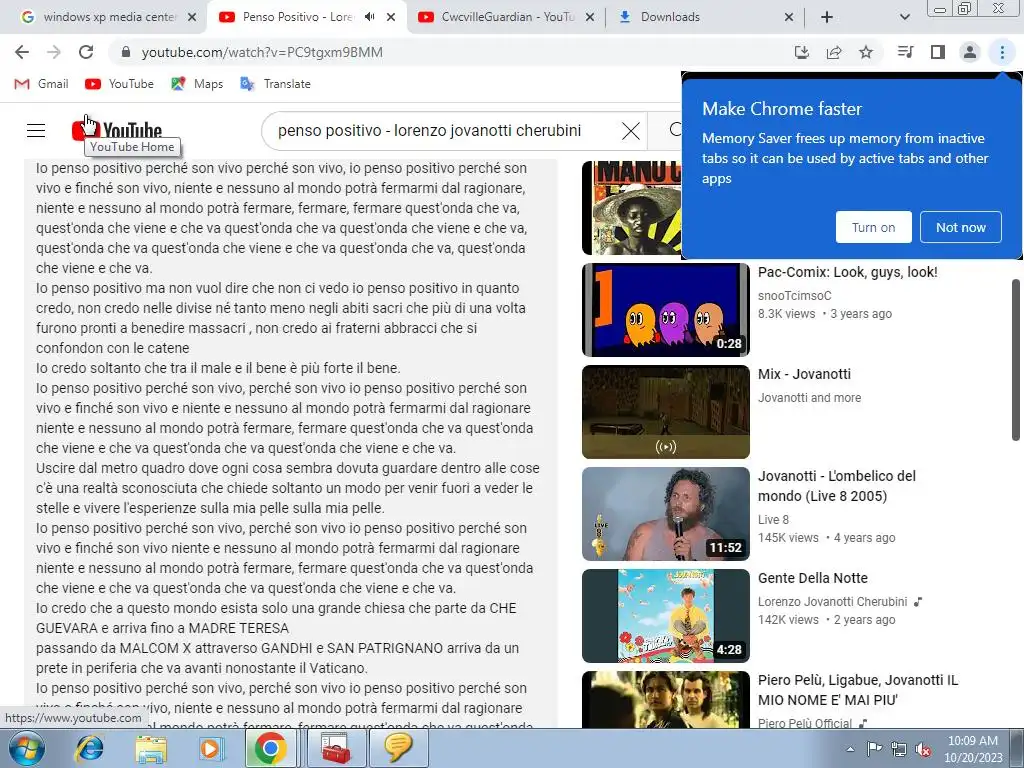Click the muted volume tray icon

tap(923, 750)
